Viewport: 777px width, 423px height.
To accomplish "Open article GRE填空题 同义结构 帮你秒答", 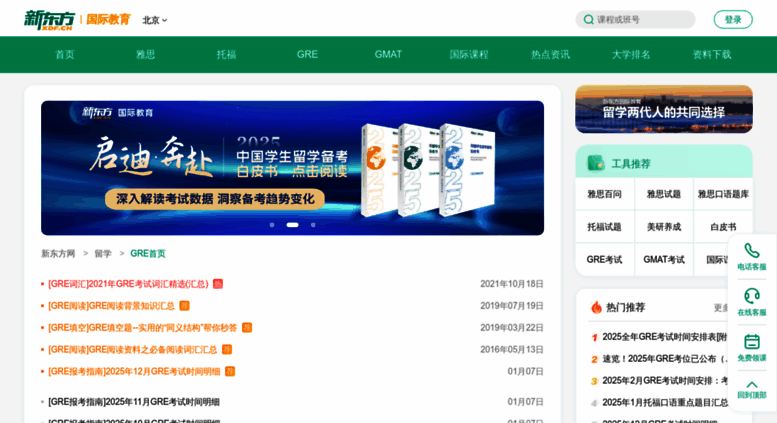I will pos(143,327).
